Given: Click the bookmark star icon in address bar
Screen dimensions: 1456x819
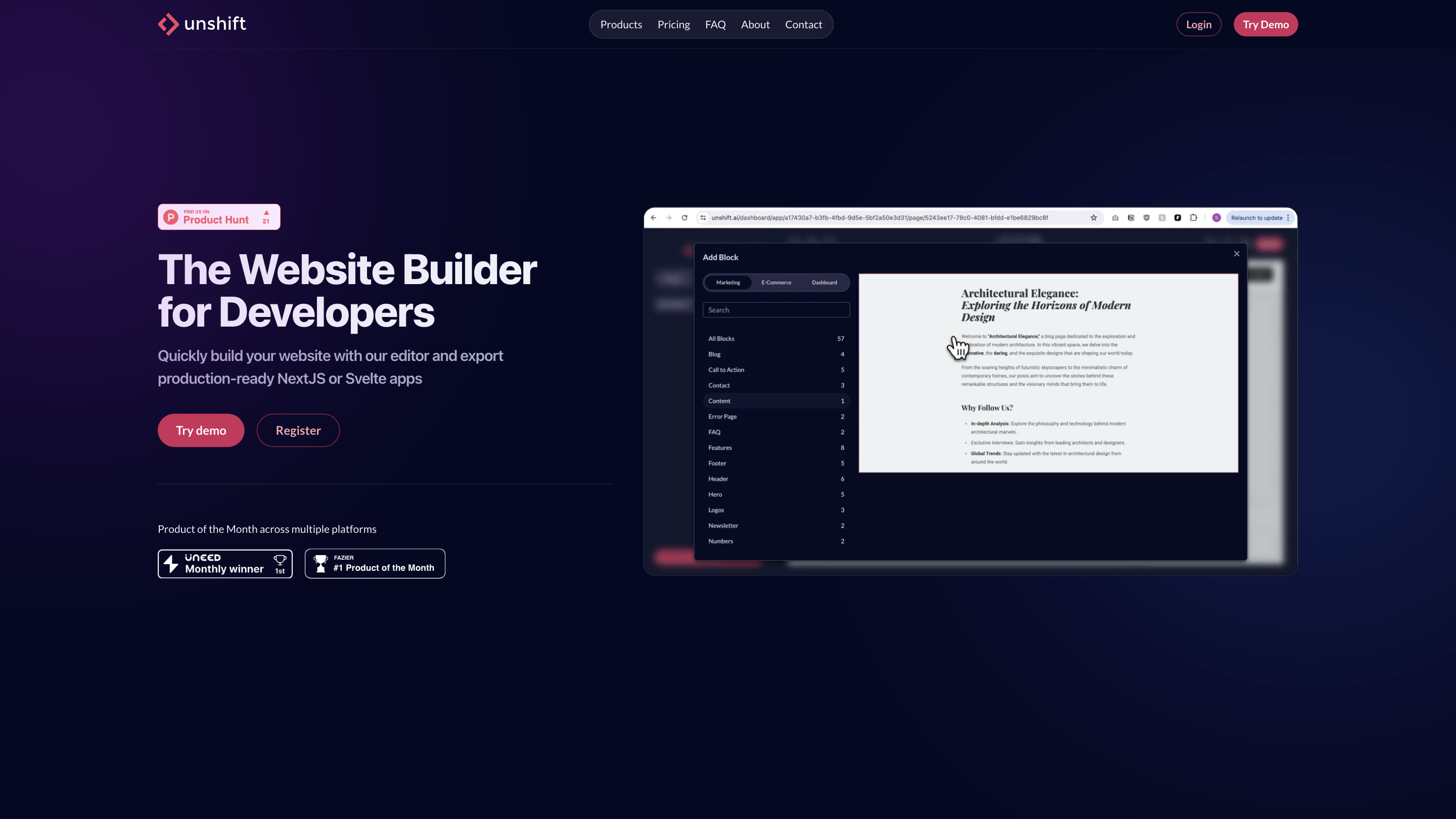Looking at the screenshot, I should (1094, 217).
